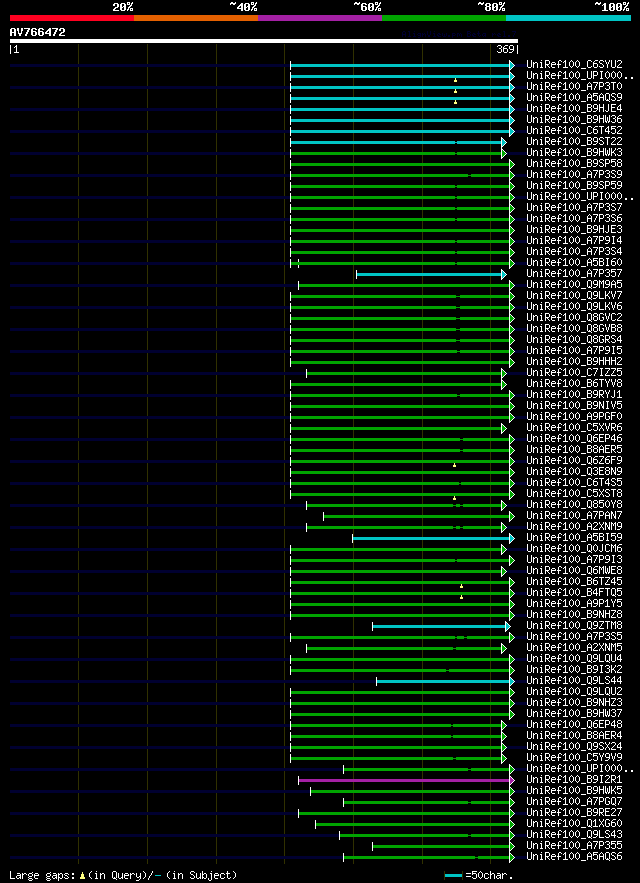Image resolution: width=640 pixels, height=883 pixels.
Task: Click the green ~80% identity legend segment
Action: 444,18
